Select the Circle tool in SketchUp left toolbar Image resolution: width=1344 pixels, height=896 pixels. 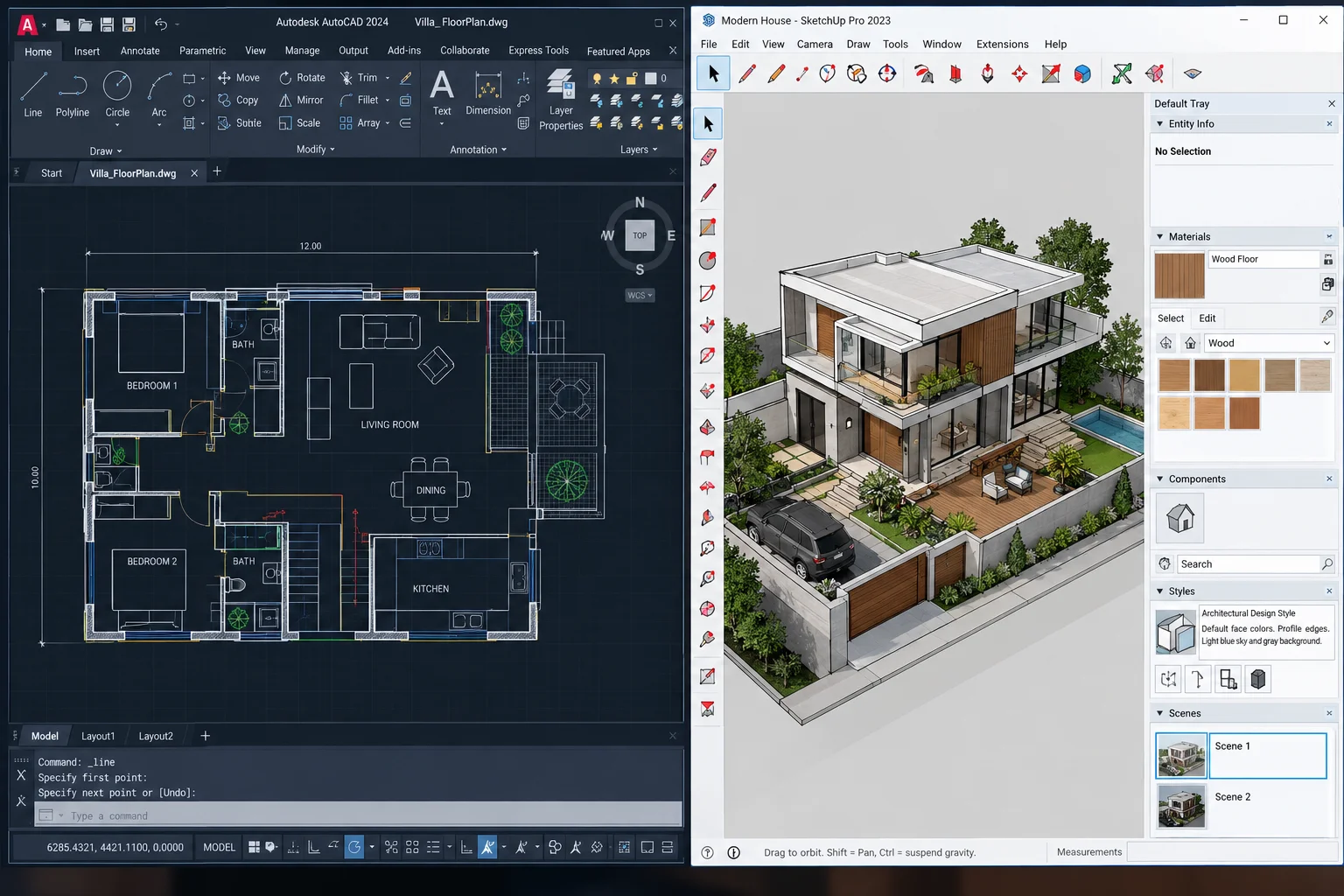click(x=708, y=261)
